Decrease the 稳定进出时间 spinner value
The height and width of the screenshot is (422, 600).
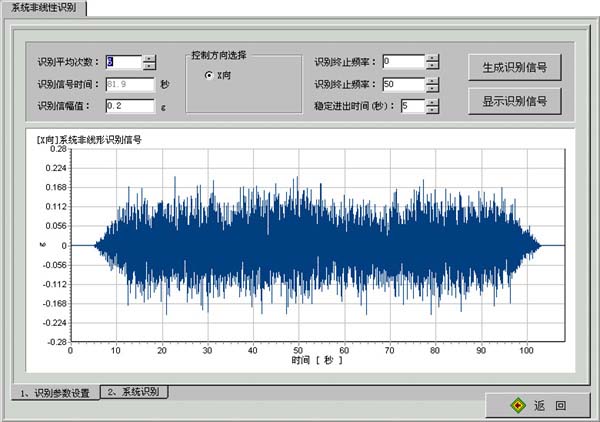coord(431,109)
